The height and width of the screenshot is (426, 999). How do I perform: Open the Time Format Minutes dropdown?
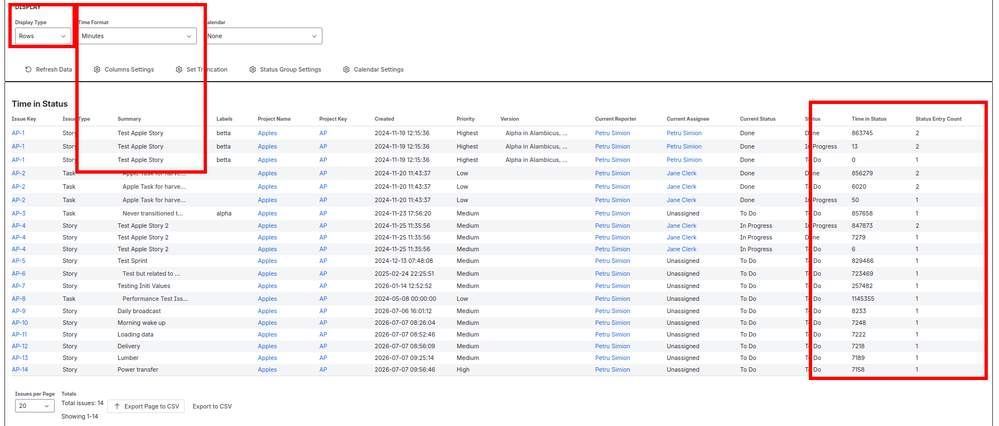pos(136,36)
